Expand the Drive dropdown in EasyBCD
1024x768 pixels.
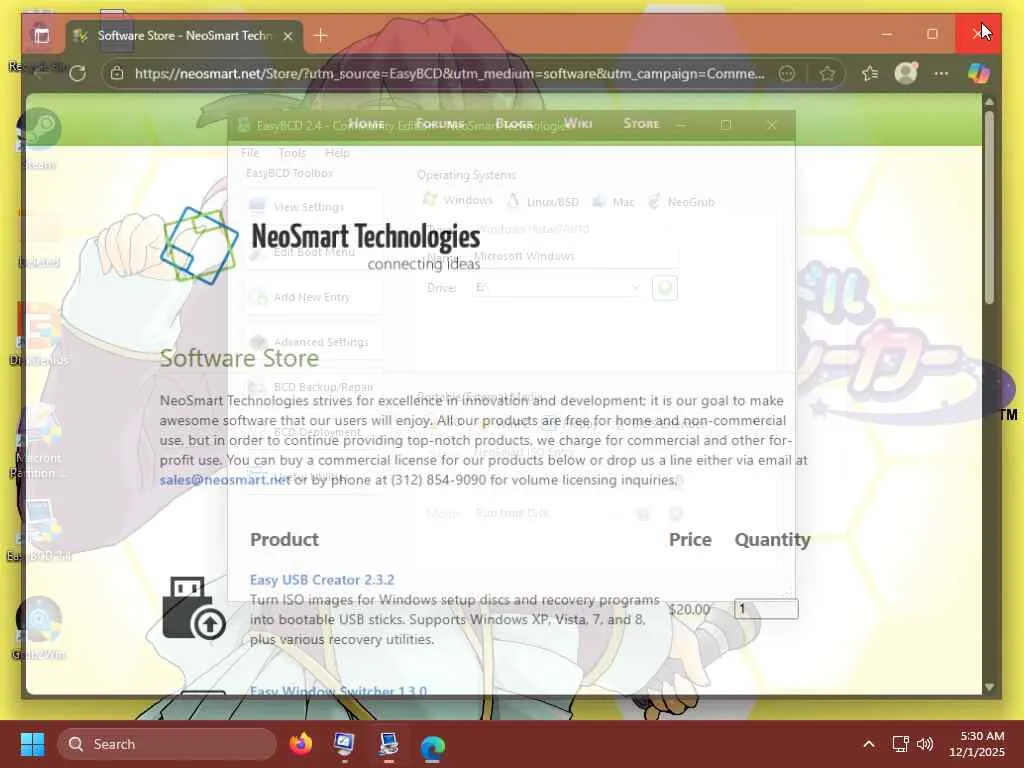click(635, 288)
